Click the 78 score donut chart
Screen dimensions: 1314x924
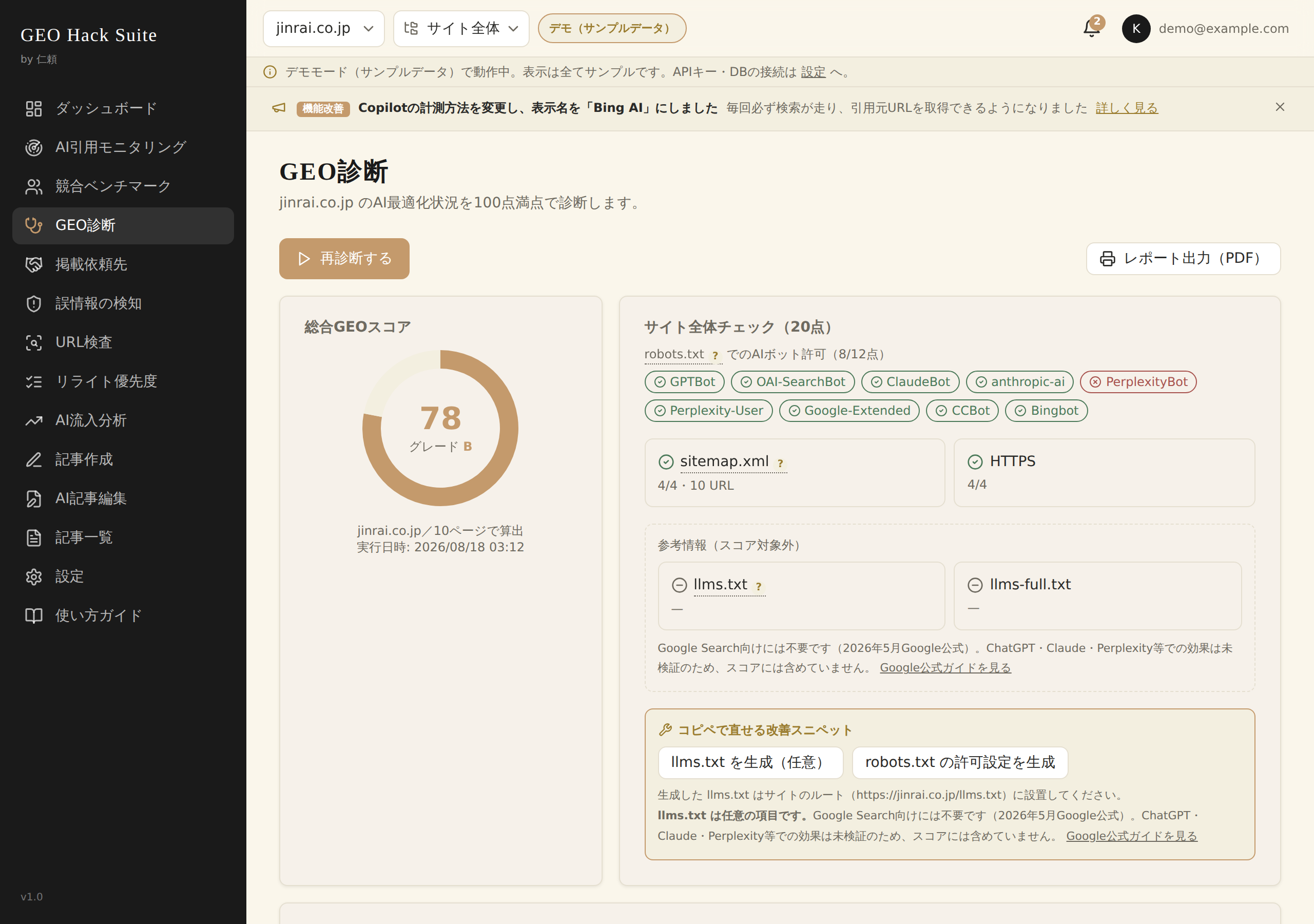click(x=440, y=428)
